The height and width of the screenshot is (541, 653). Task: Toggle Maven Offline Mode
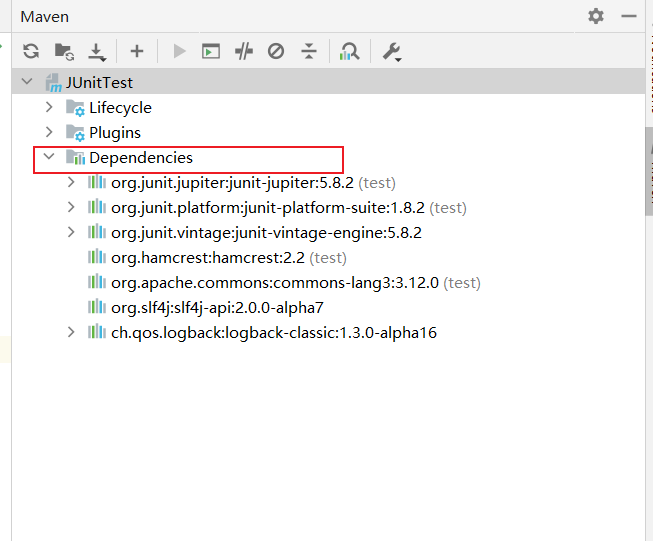click(244, 51)
